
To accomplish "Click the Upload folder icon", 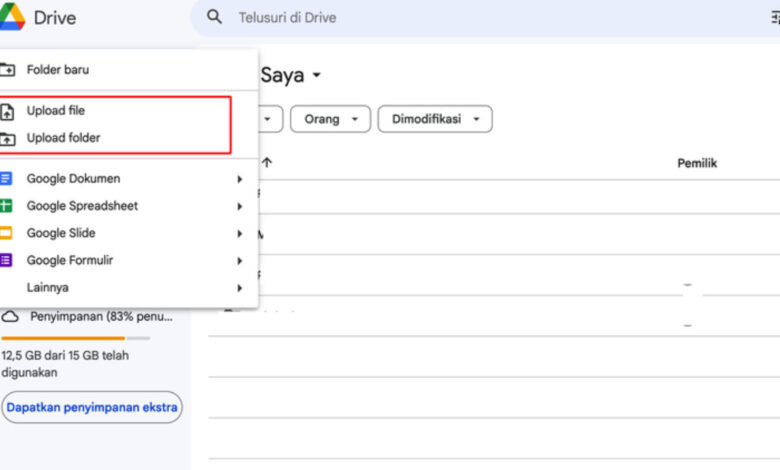I will tap(7, 138).
